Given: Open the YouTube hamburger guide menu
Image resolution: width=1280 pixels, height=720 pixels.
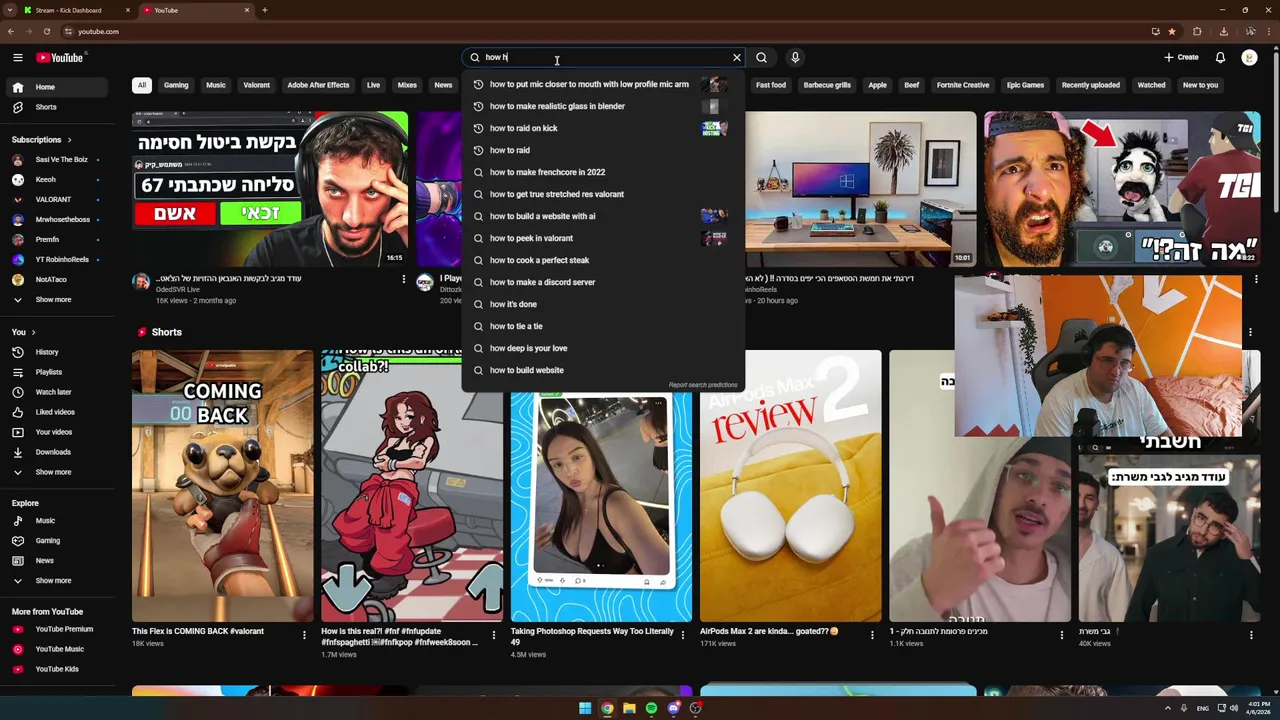Looking at the screenshot, I should 17,57.
